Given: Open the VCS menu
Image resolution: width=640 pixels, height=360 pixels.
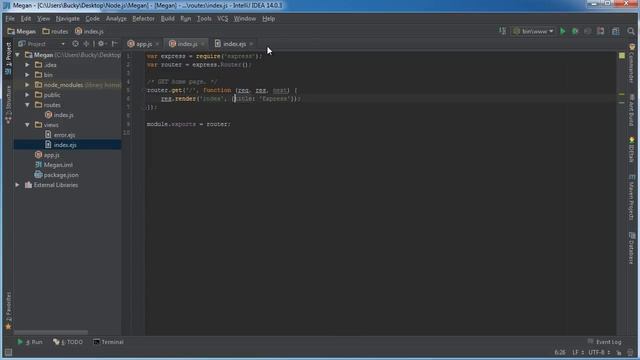Looking at the screenshot, I should [222, 19].
